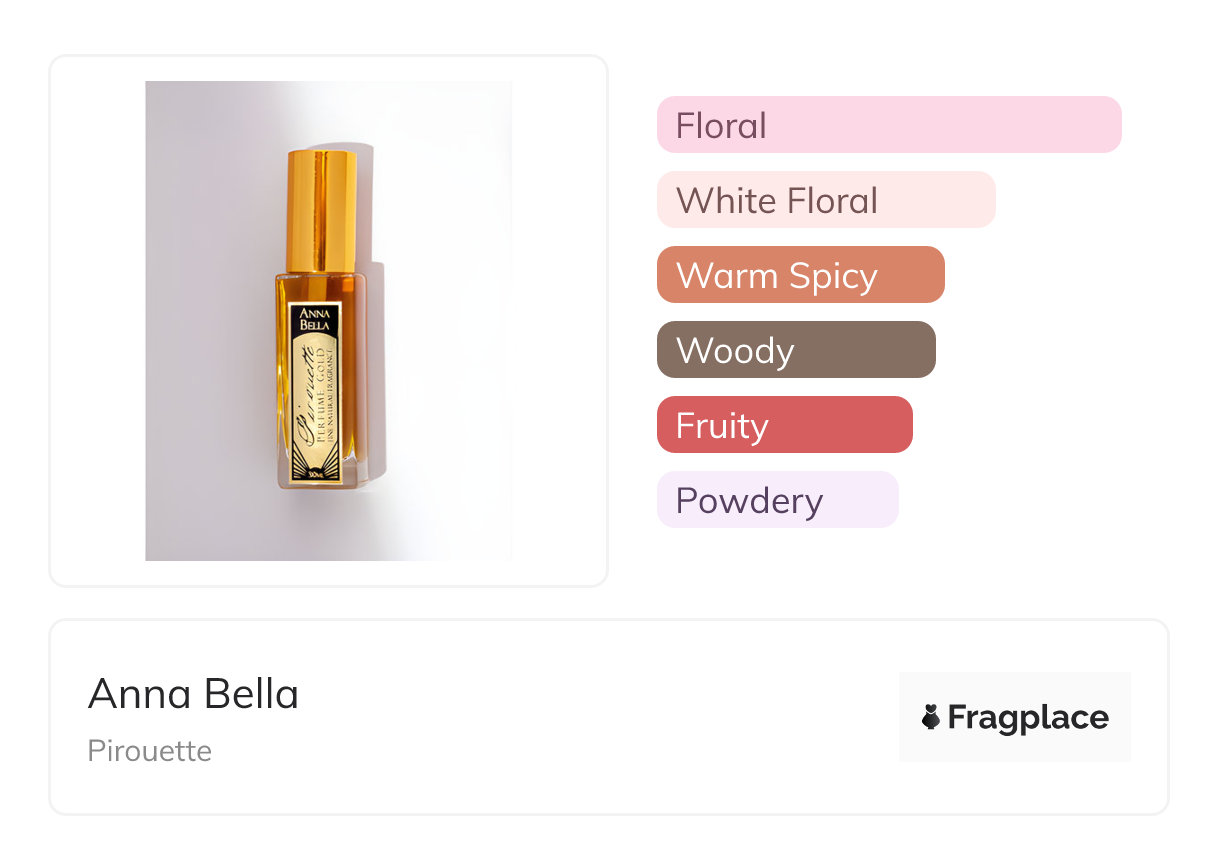Select the Floral accord bar
Screen dimensions: 1218x864
pos(888,125)
